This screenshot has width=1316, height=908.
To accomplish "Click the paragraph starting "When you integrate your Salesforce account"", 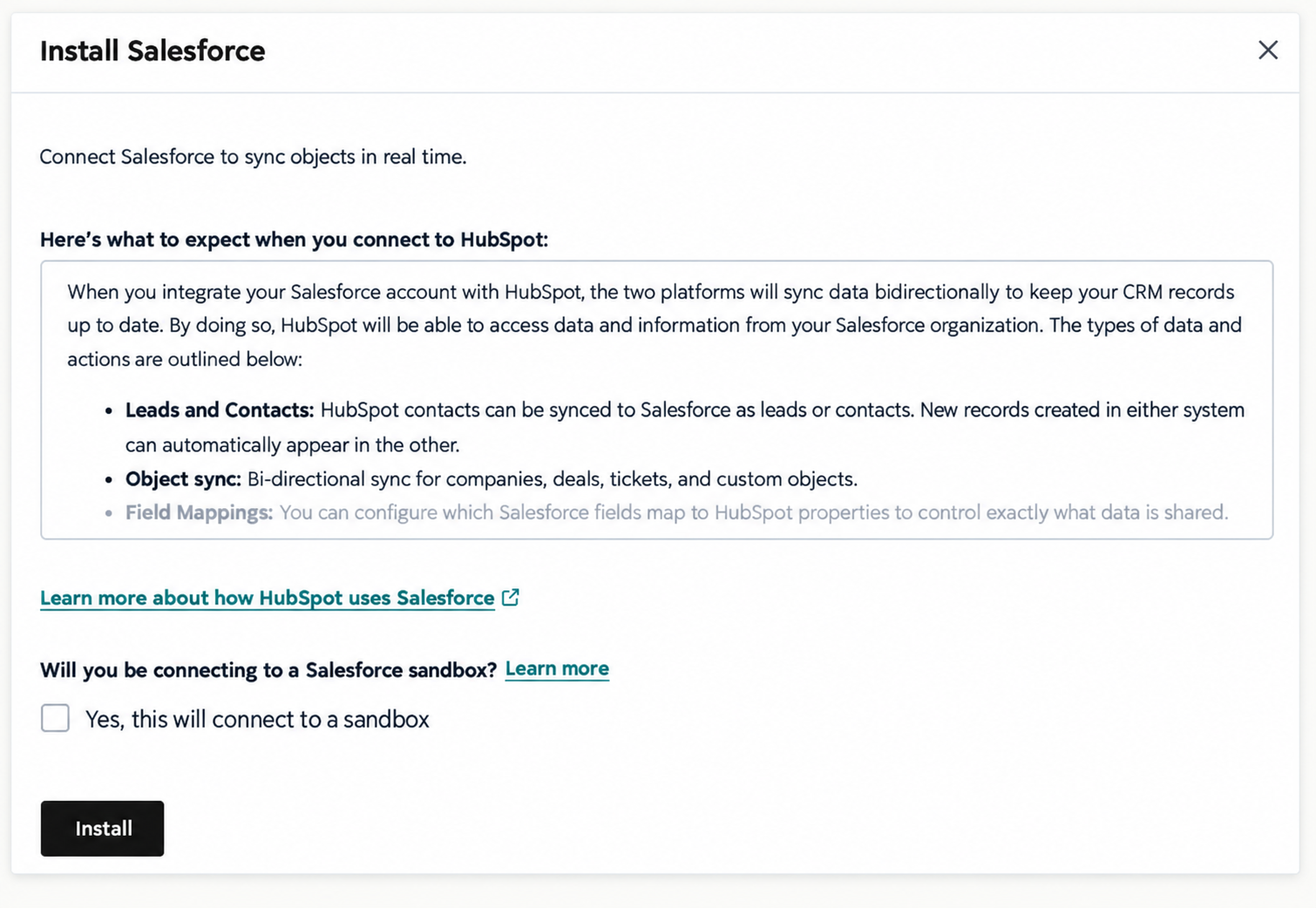I will [655, 325].
